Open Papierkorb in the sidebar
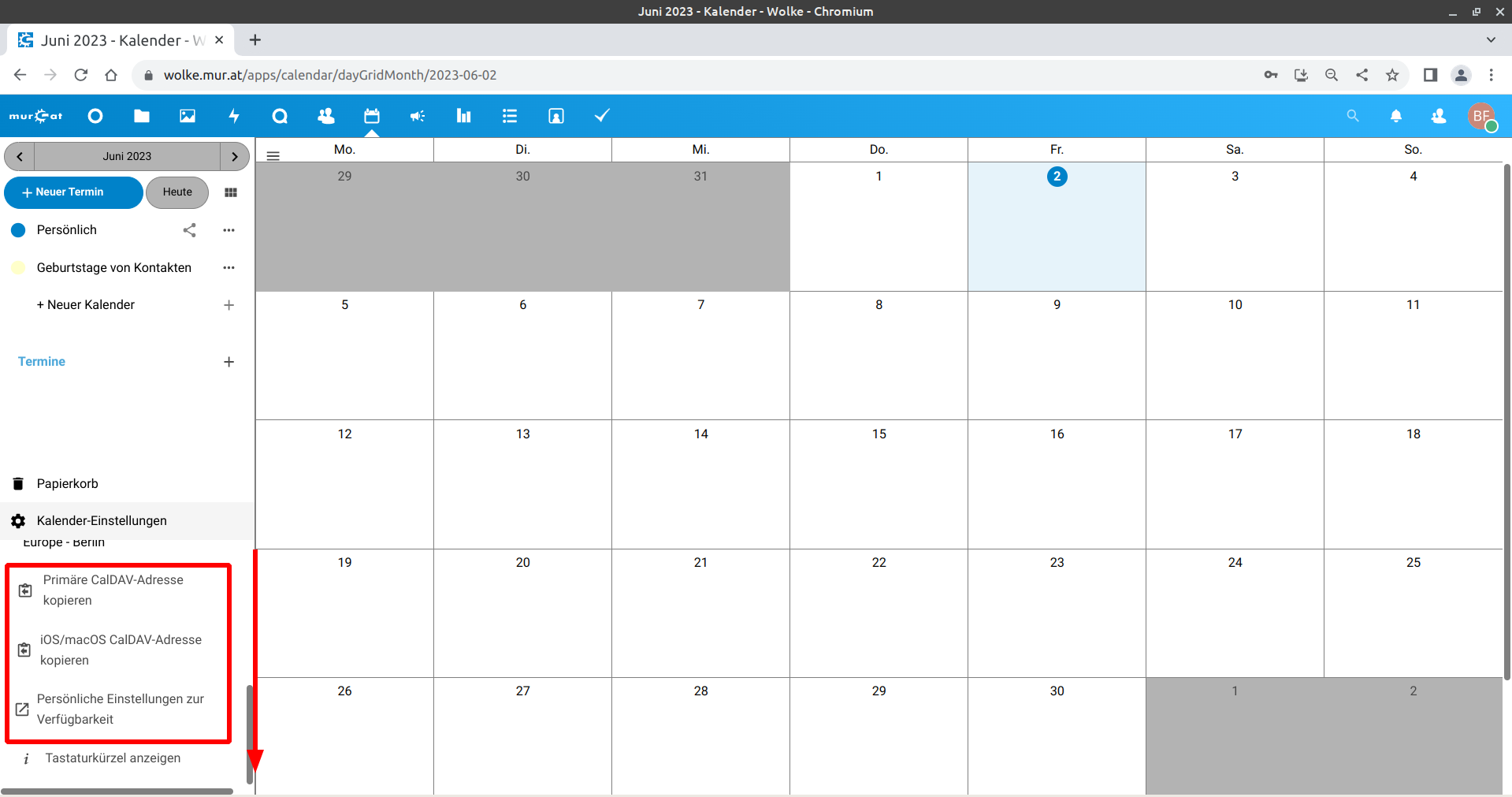This screenshot has height=797, width=1512. point(67,484)
